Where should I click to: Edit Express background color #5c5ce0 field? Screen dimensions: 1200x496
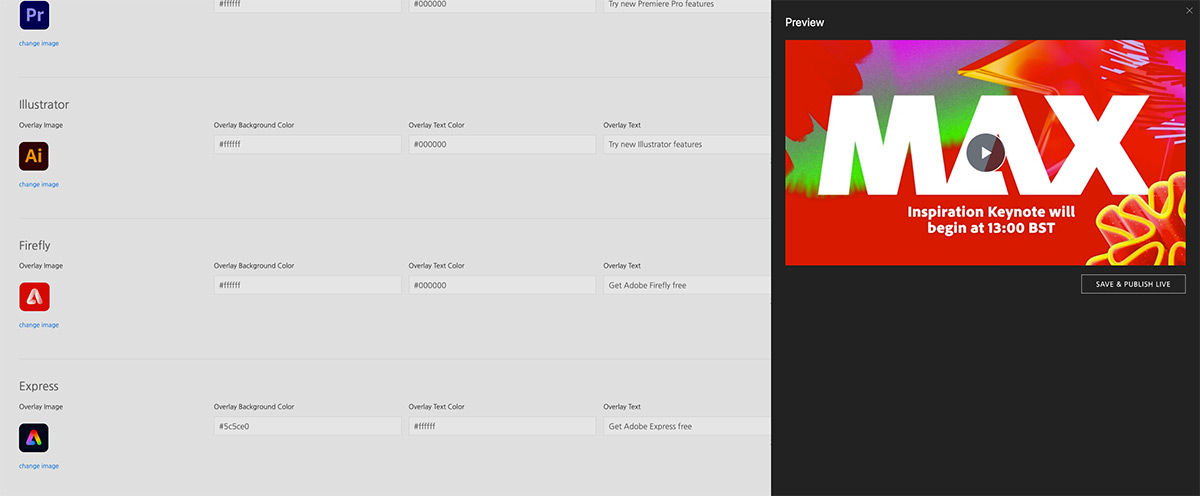(x=307, y=426)
